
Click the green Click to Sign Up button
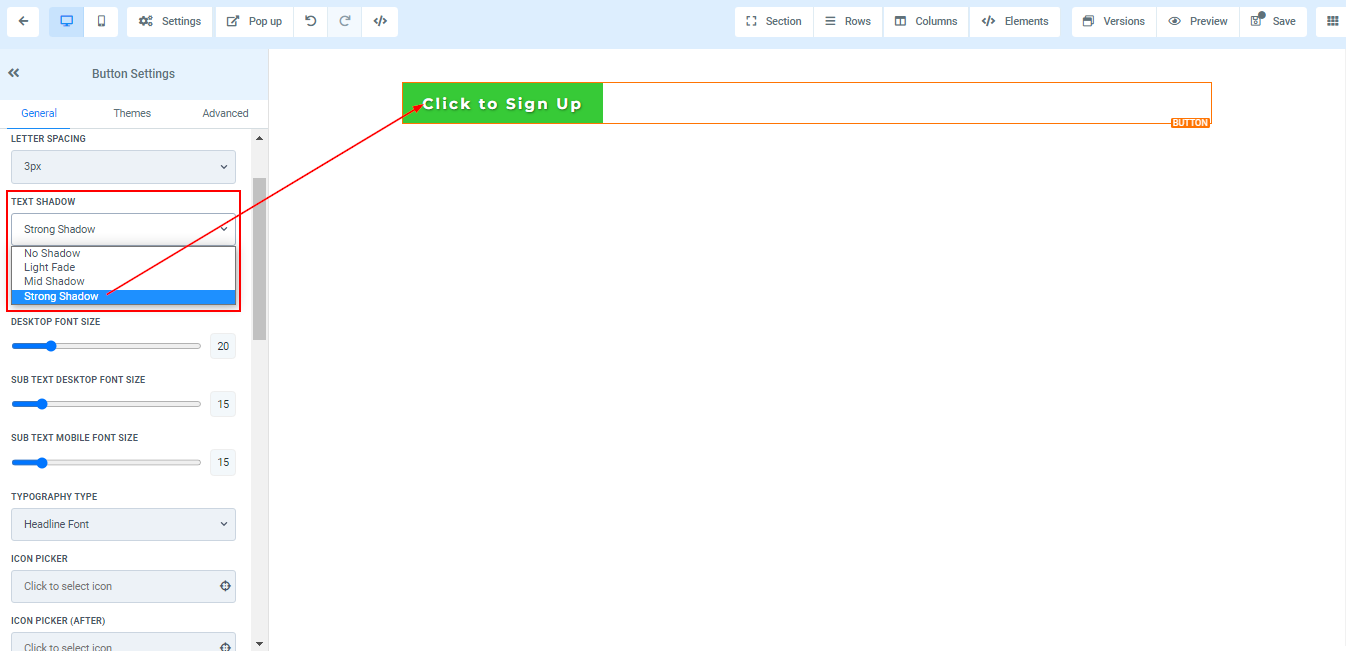click(x=502, y=104)
